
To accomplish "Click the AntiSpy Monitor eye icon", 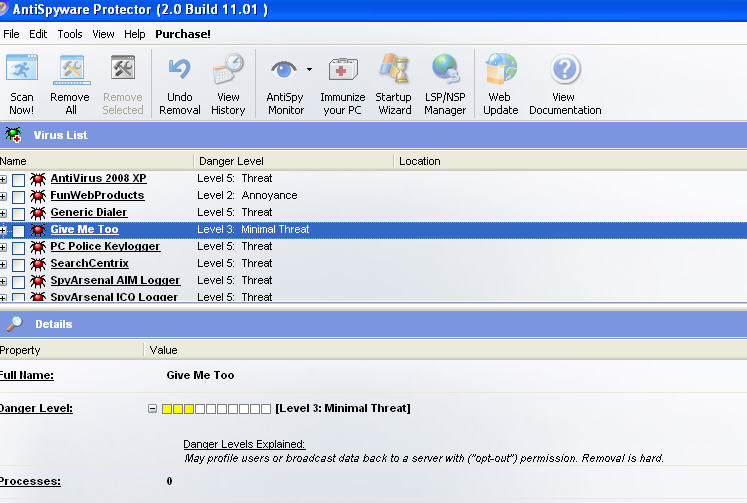I will 284,70.
